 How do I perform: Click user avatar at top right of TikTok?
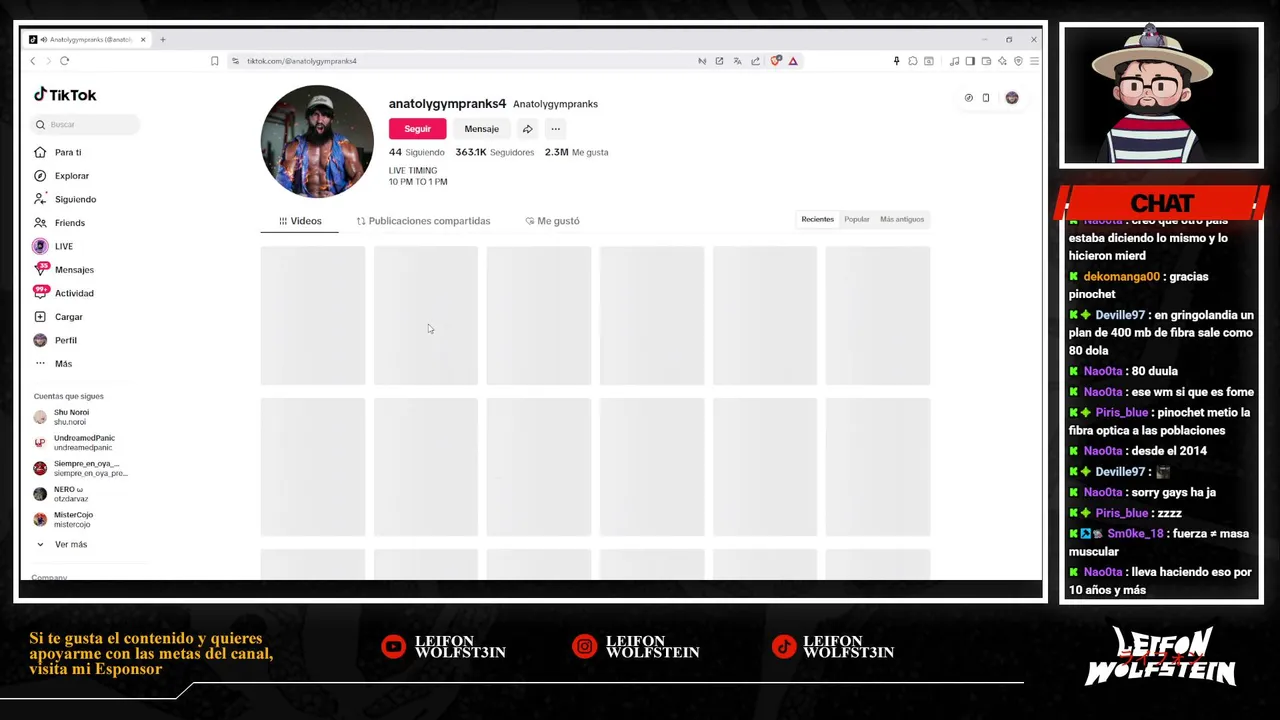tap(1012, 98)
